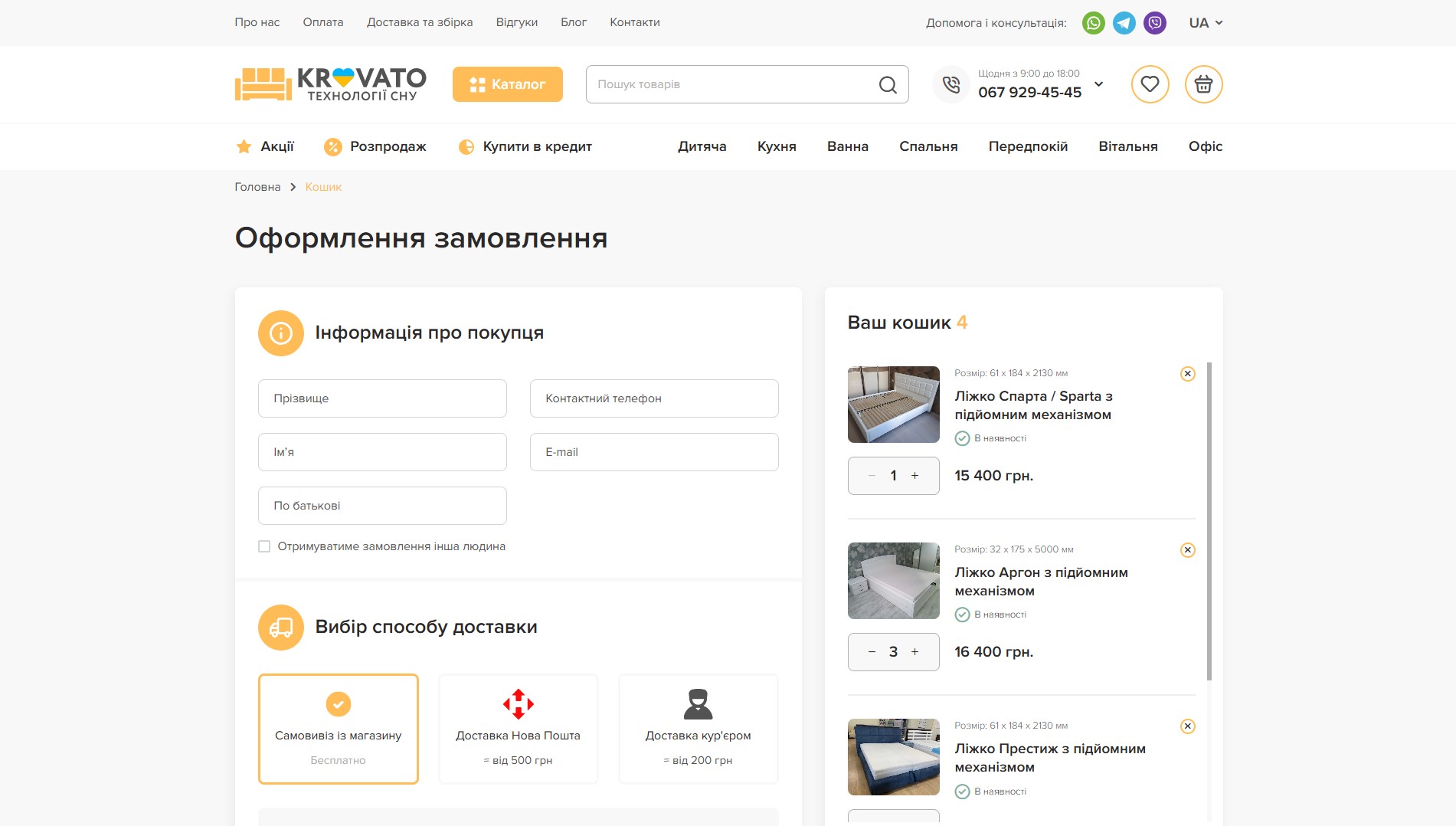Remove Ліжко Спарта from cart
Image resolution: width=1456 pixels, height=826 pixels.
(x=1187, y=374)
